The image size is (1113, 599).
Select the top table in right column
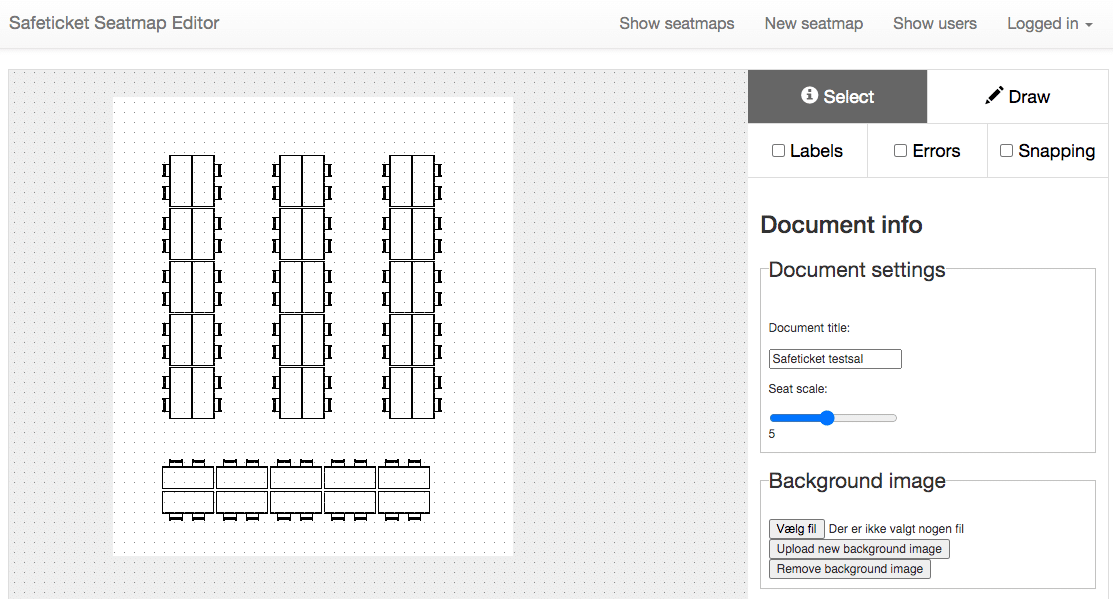(412, 181)
